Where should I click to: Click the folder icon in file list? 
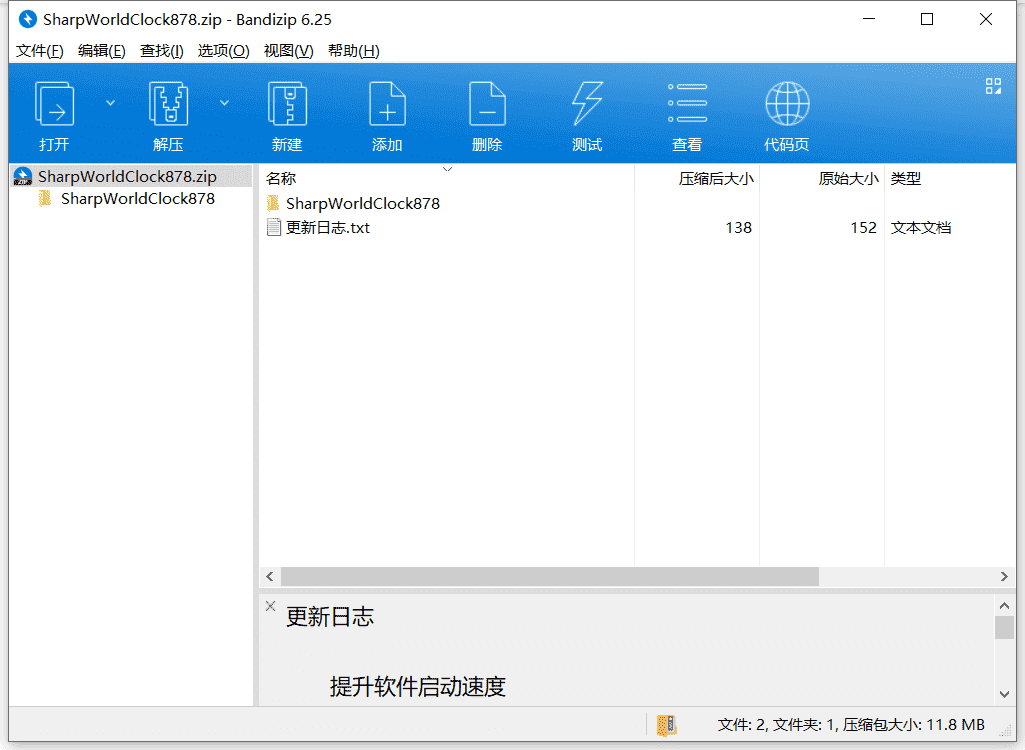coord(273,203)
